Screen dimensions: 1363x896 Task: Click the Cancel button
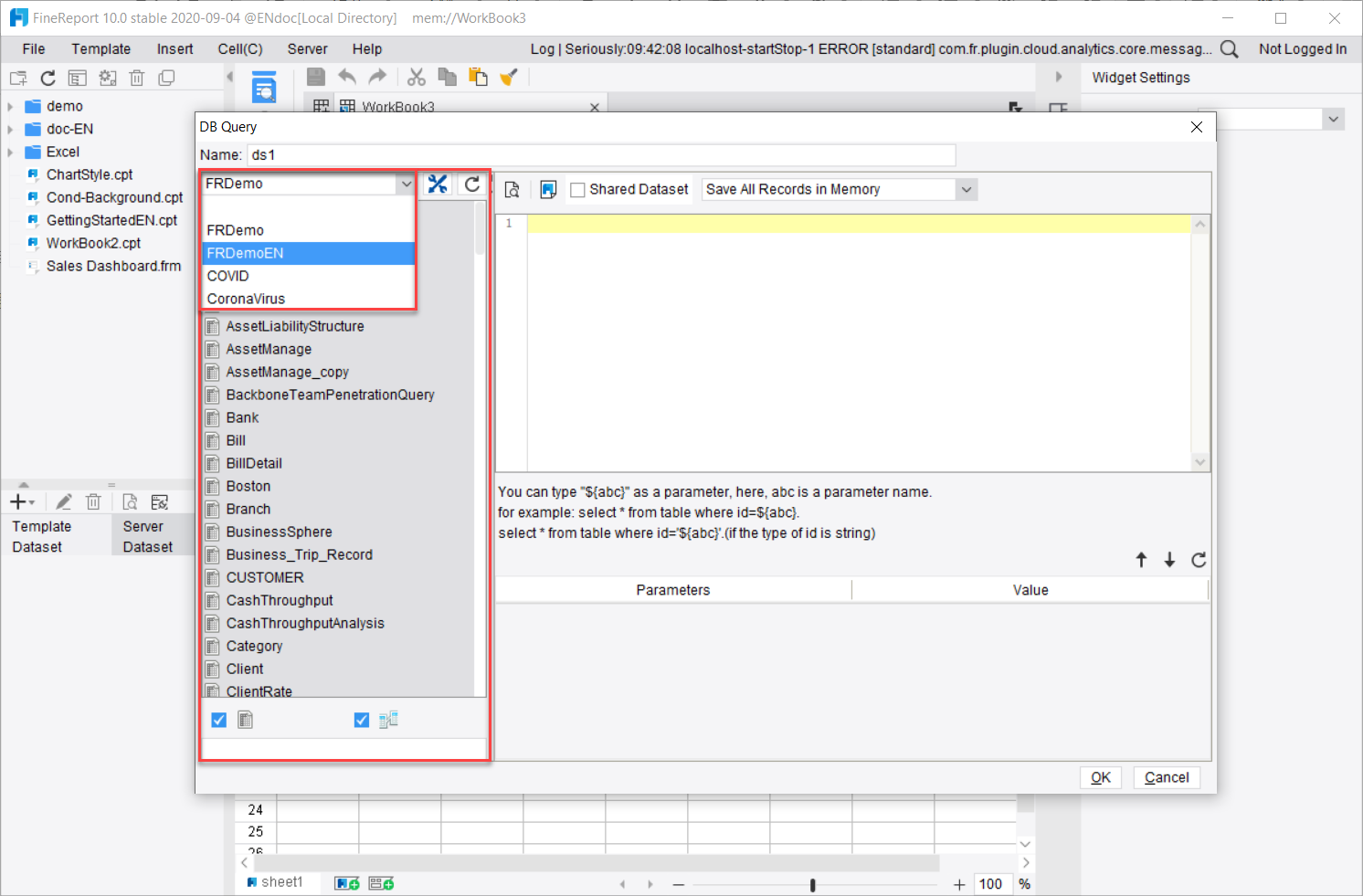(x=1167, y=777)
